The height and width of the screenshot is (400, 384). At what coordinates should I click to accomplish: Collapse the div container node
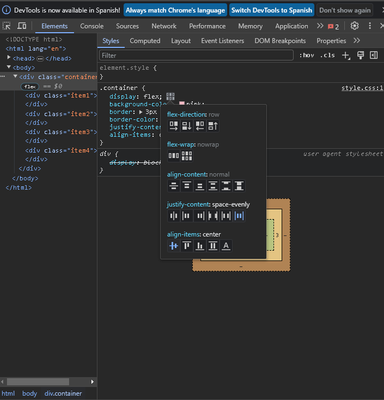pos(15,77)
